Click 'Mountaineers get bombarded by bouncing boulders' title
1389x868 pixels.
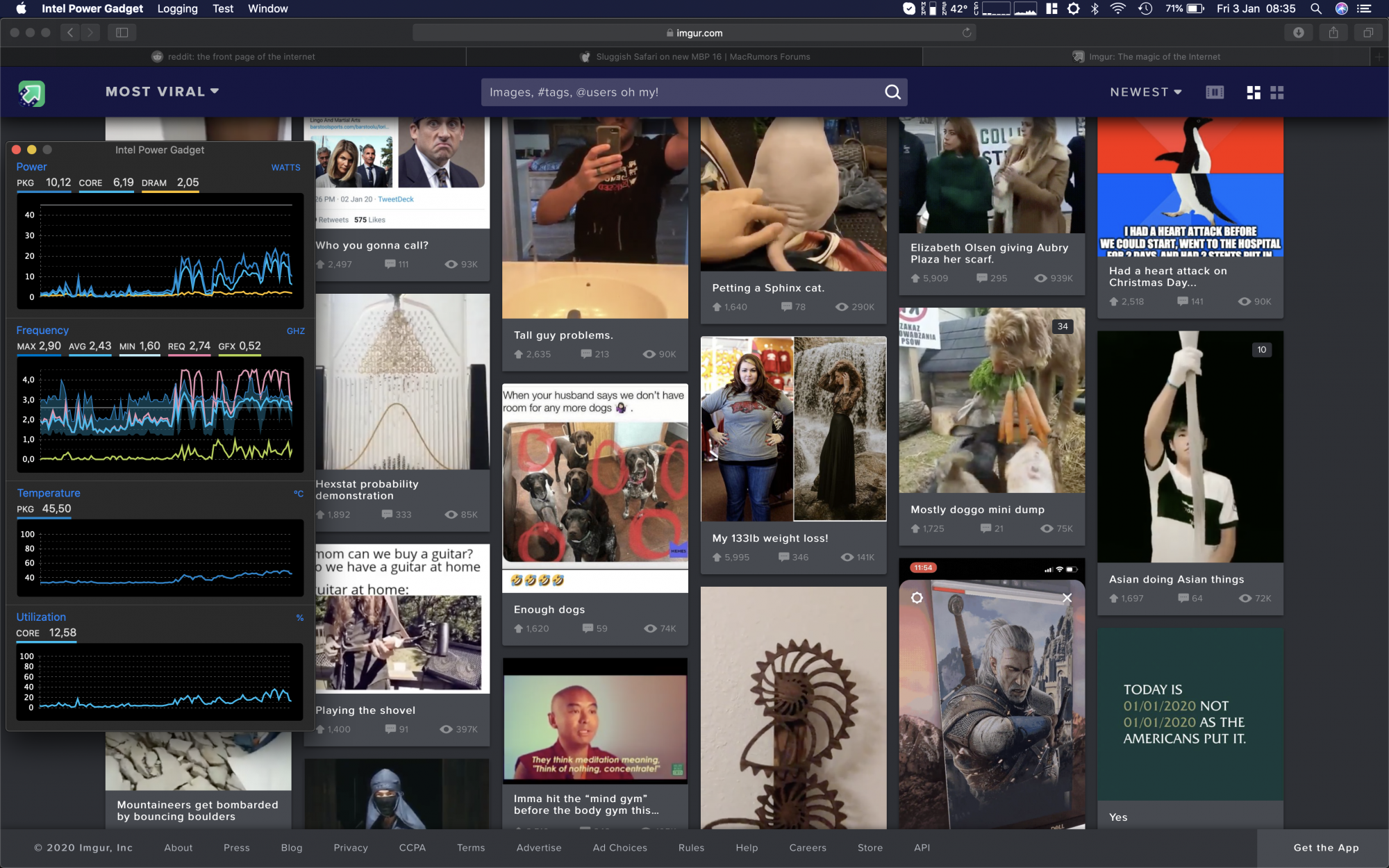(197, 811)
